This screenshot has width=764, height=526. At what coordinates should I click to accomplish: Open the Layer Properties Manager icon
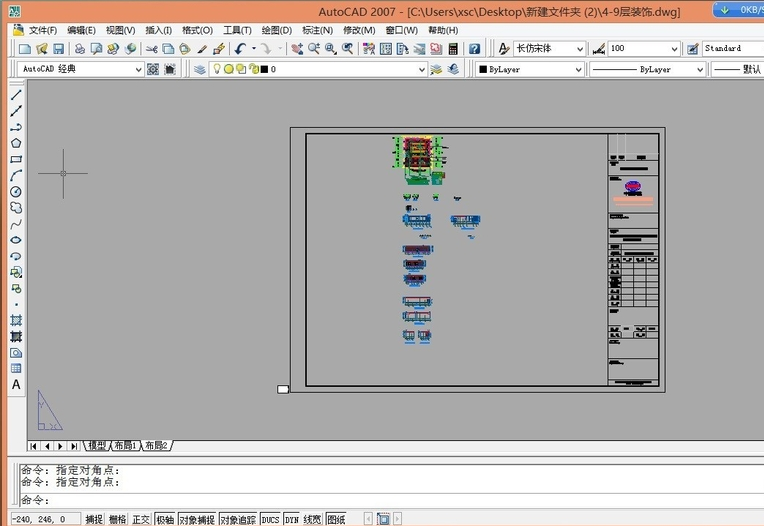click(x=199, y=69)
